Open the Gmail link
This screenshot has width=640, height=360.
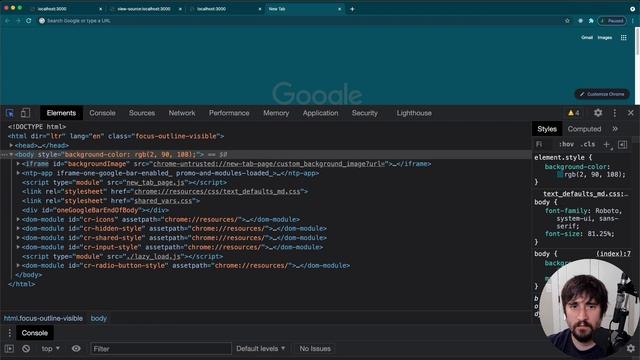click(x=587, y=38)
